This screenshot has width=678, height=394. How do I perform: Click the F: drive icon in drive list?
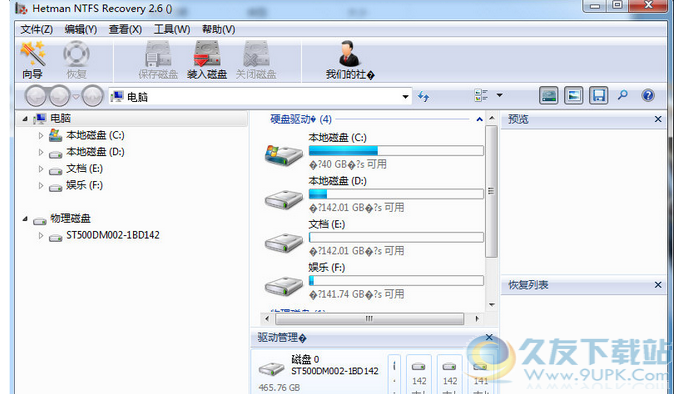point(284,286)
